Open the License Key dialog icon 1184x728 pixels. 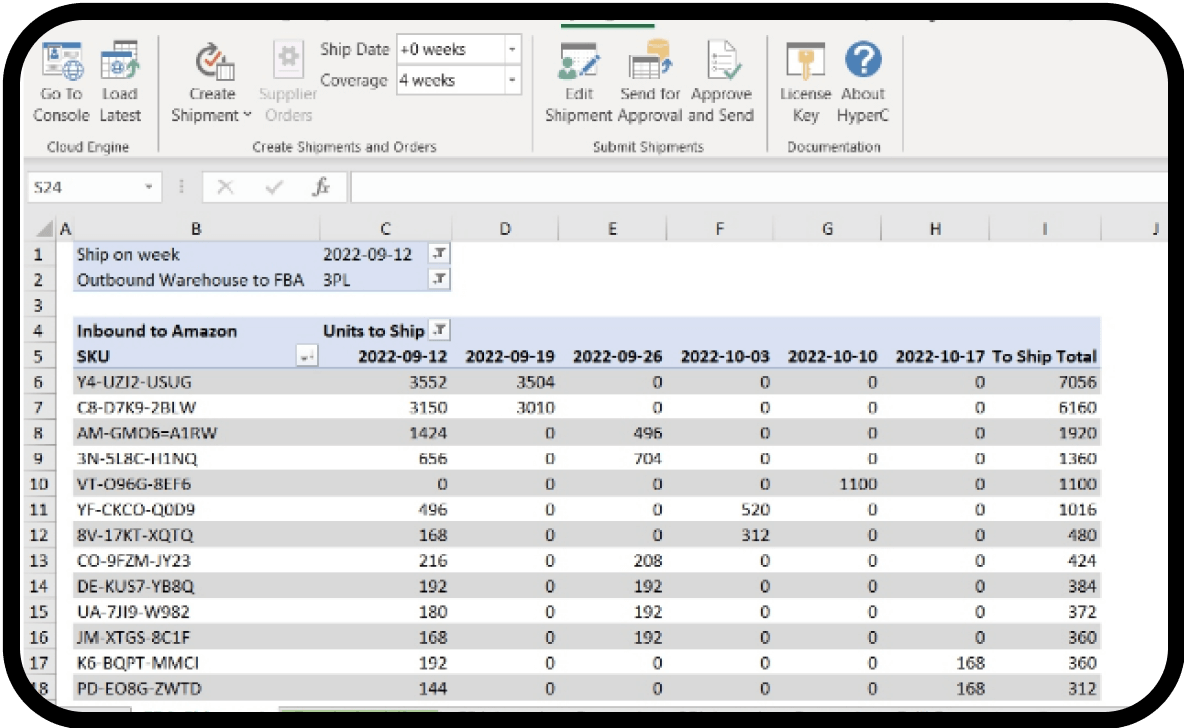(805, 63)
